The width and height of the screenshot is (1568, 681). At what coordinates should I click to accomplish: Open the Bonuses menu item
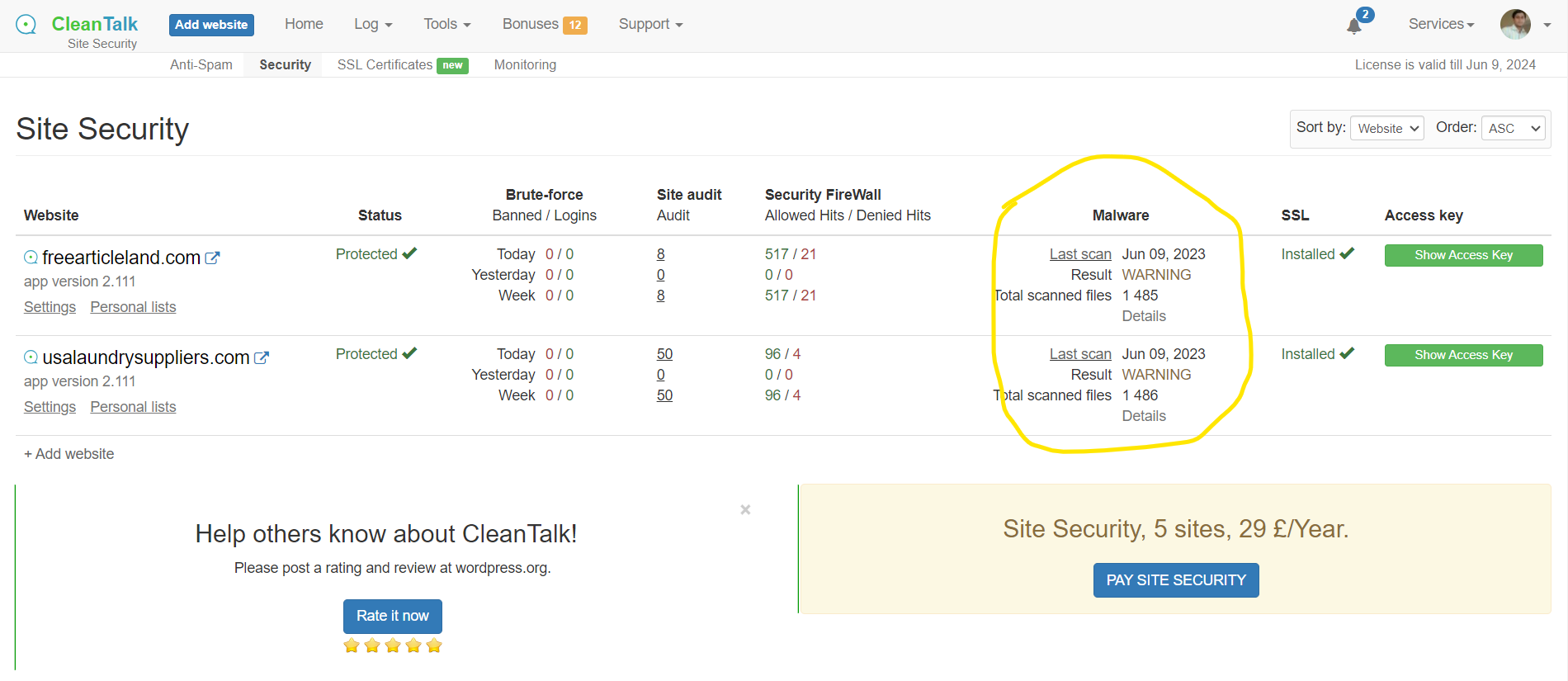tap(531, 24)
